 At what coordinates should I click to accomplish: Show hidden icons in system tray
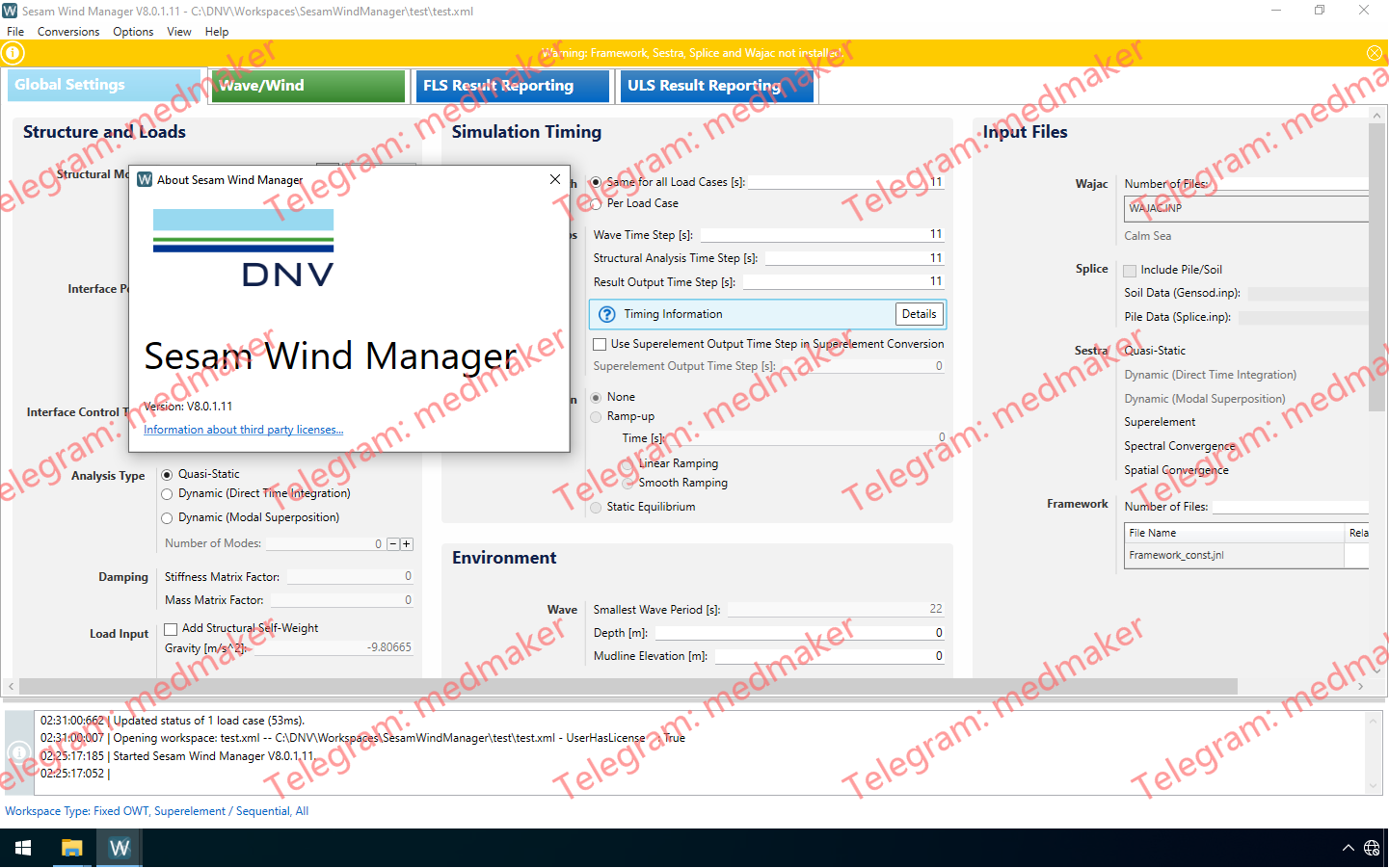[x=1348, y=848]
